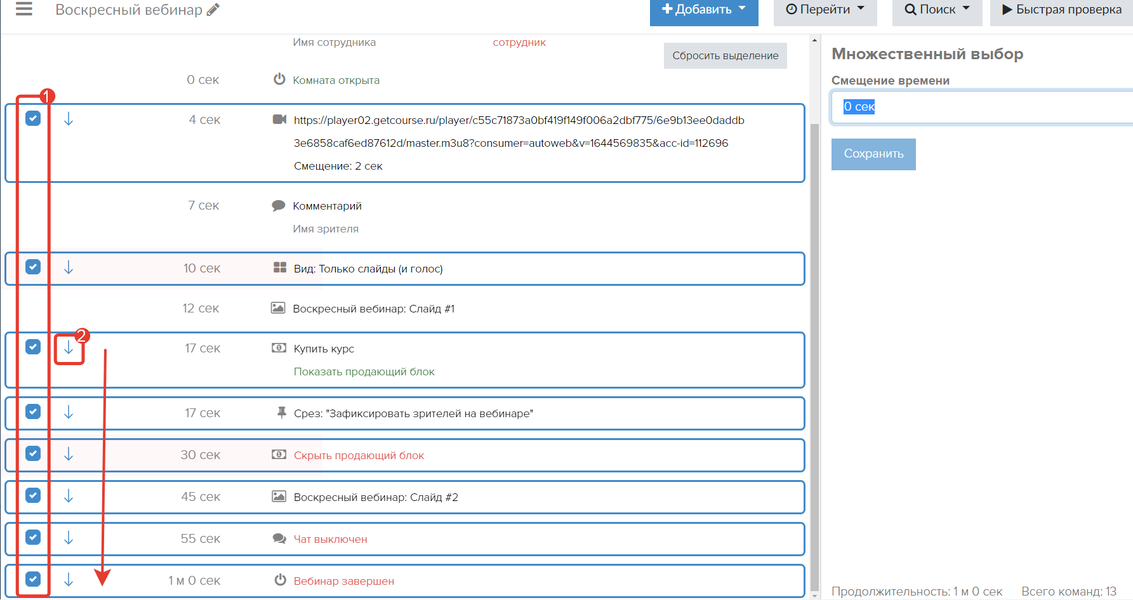Viewport: 1133px width, 600px height.
Task: Click the image icon beside Слайд #1
Action: [279, 309]
